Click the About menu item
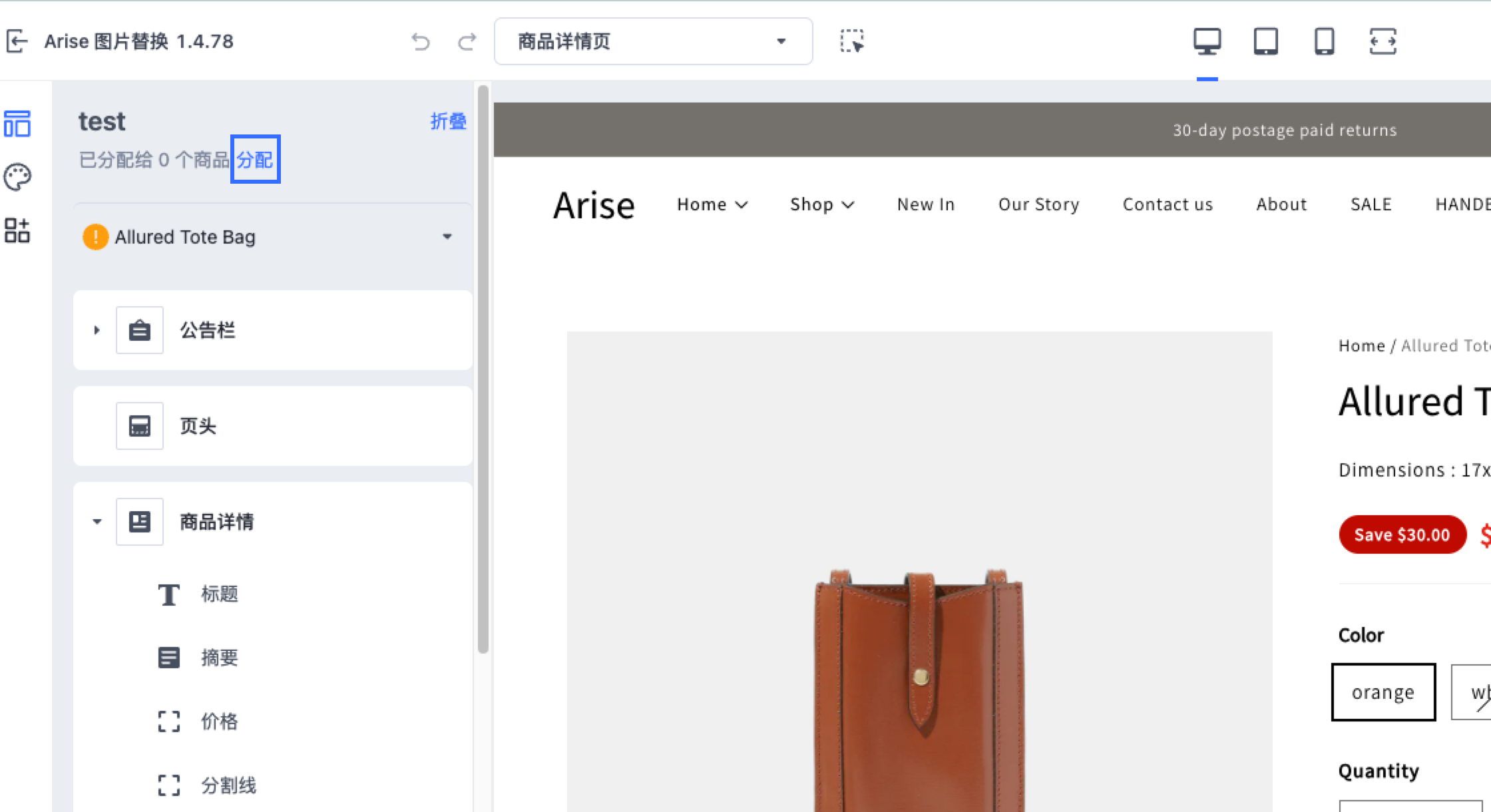 click(x=1281, y=204)
